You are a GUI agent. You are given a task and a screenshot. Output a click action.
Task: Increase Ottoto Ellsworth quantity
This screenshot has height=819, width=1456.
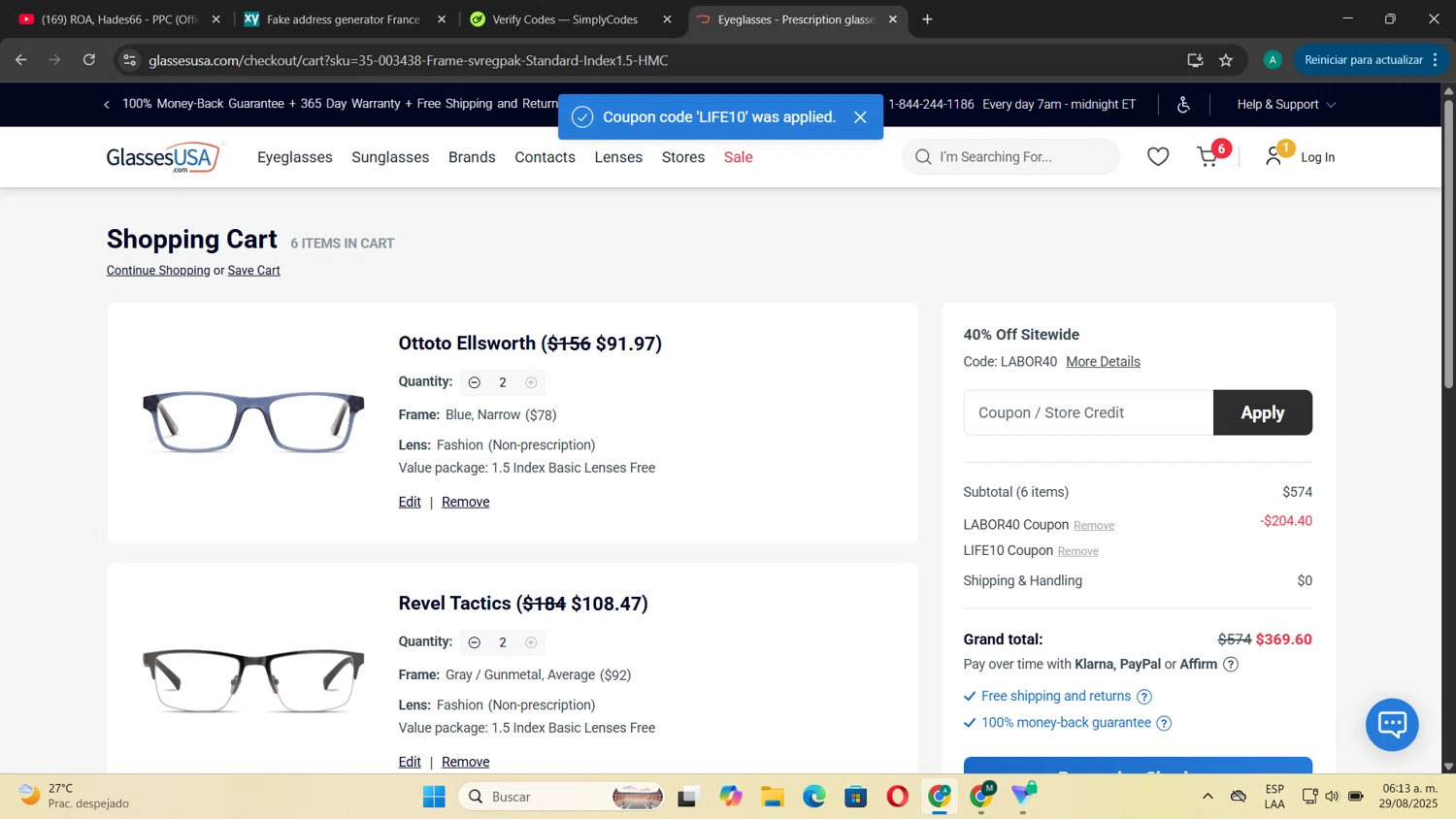[x=531, y=382]
